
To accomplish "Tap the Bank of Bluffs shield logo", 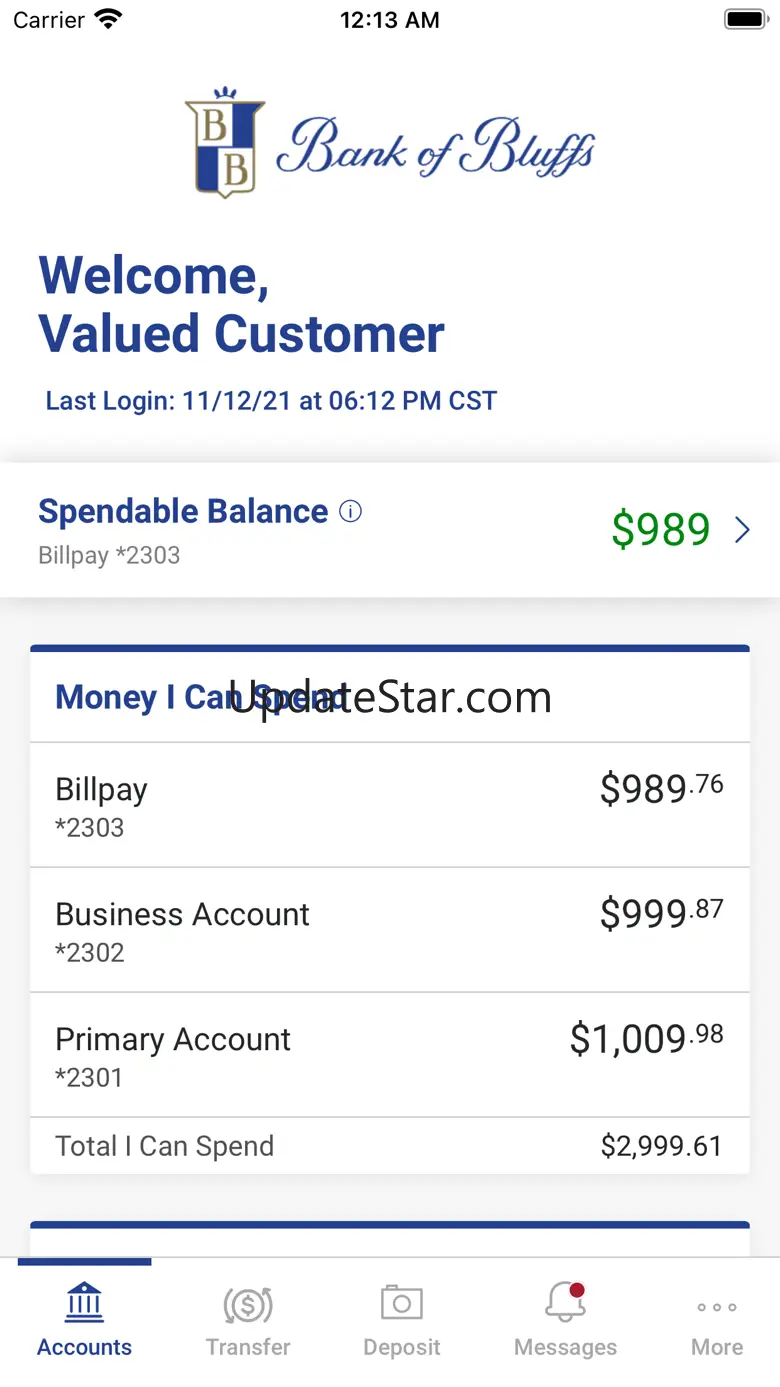I will 226,143.
